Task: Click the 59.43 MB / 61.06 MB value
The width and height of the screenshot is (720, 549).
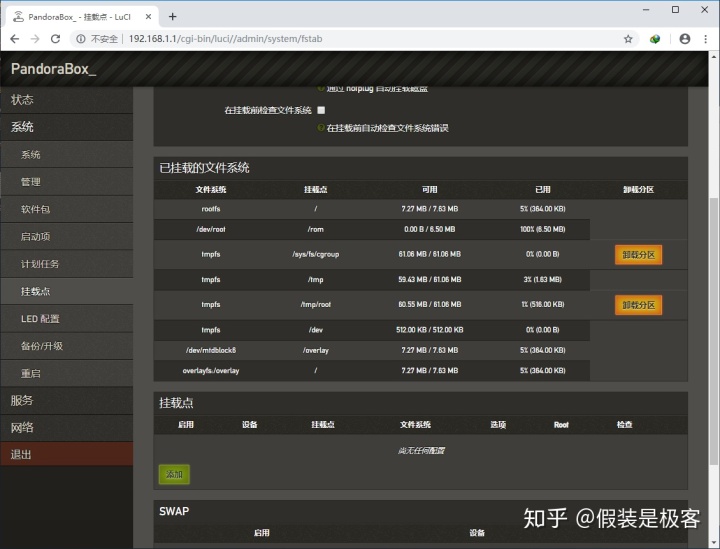Action: [x=429, y=279]
